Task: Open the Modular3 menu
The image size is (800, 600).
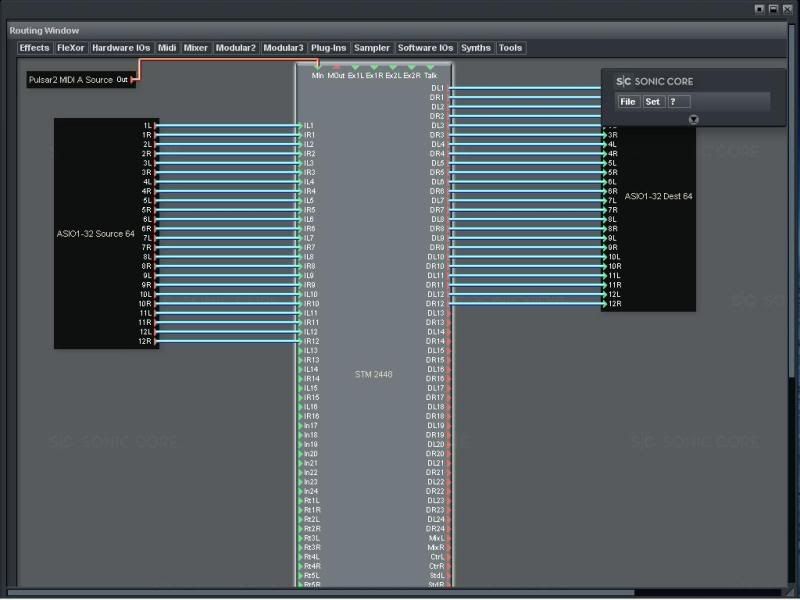Action: click(x=283, y=48)
